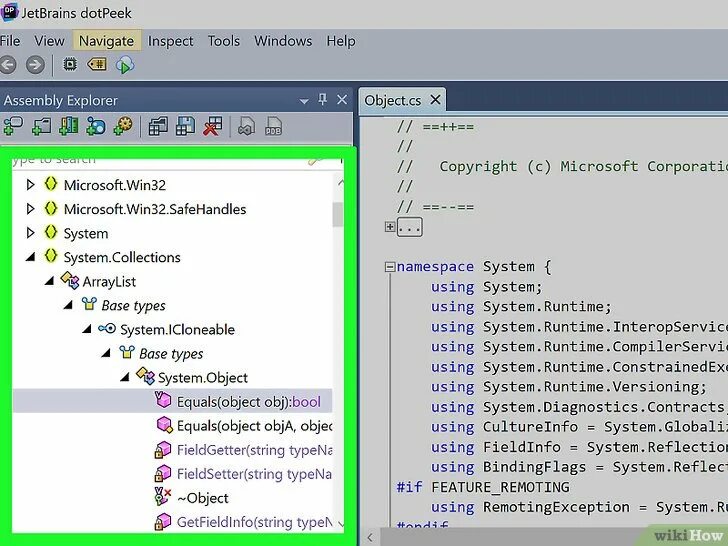Select the System.ICloneable interface

177,330
